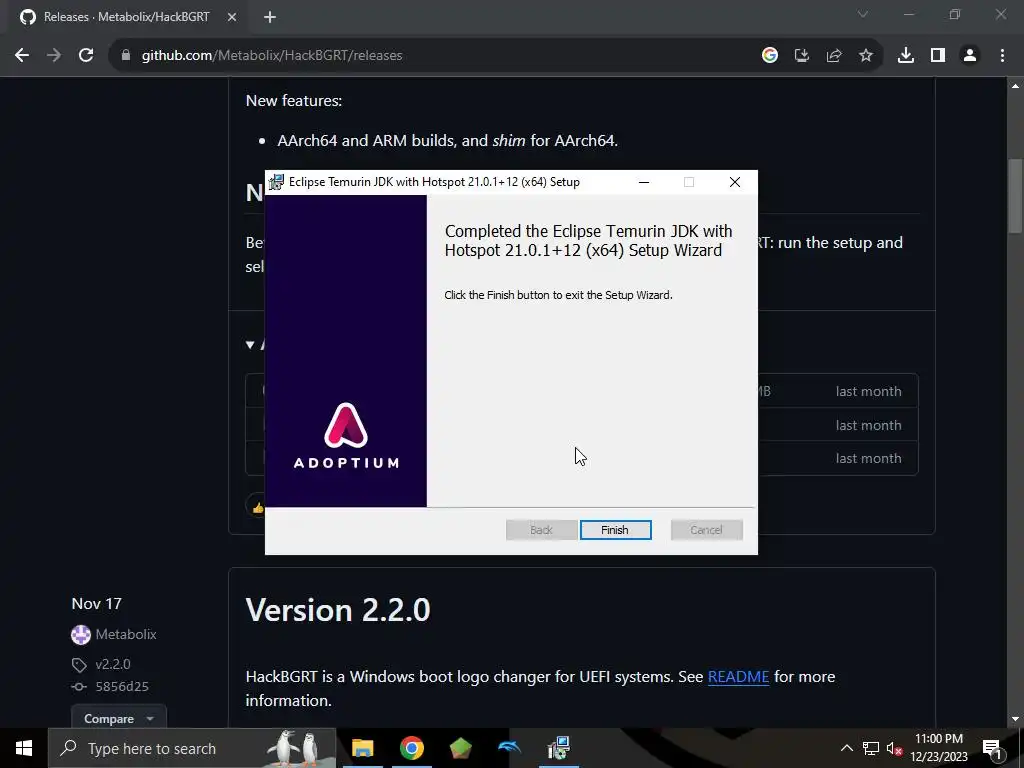
Task: Minimize the Temurin setup dialog
Action: coord(644,182)
